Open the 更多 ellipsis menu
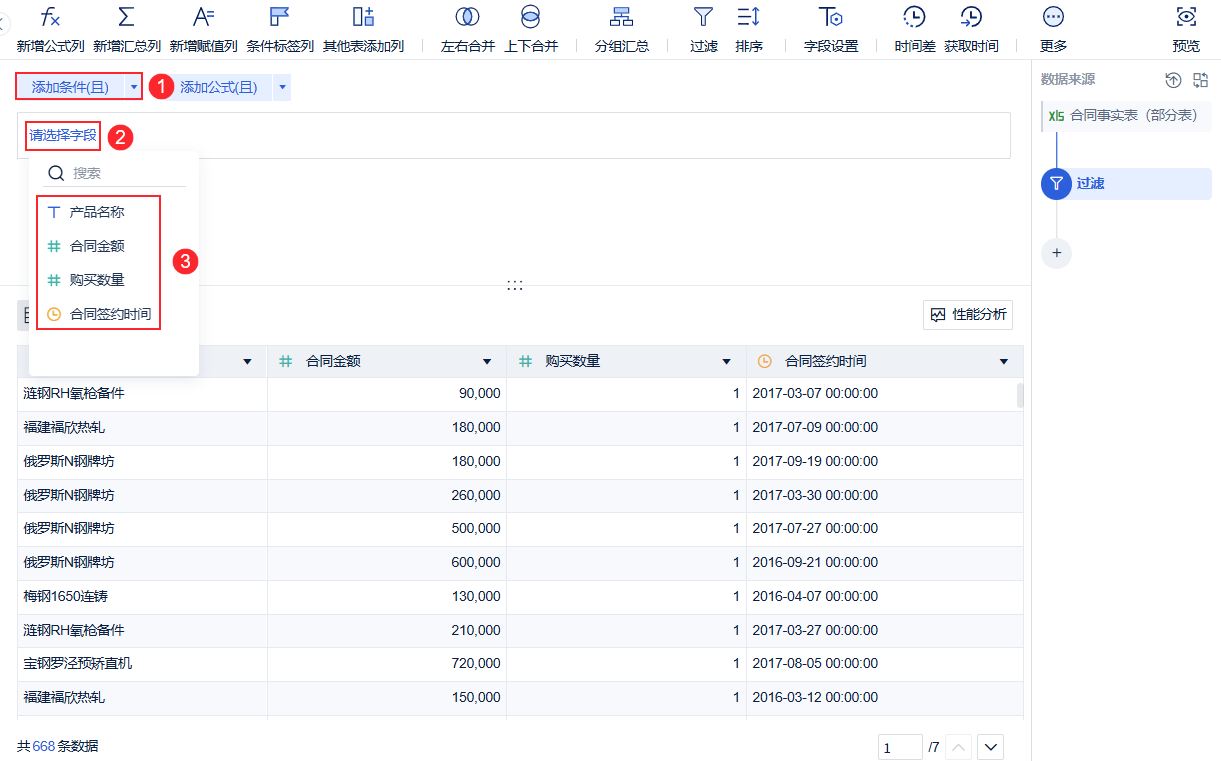Screen dimensions: 1221x761 1053,17
